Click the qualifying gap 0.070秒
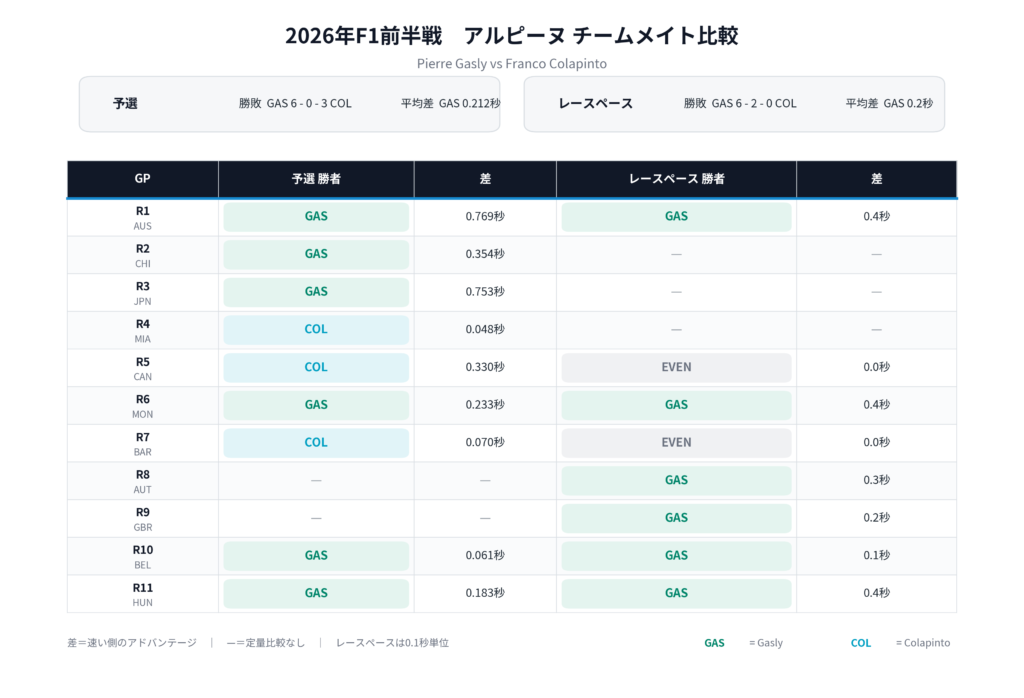Screen dimensions: 1024x698 (x=485, y=443)
